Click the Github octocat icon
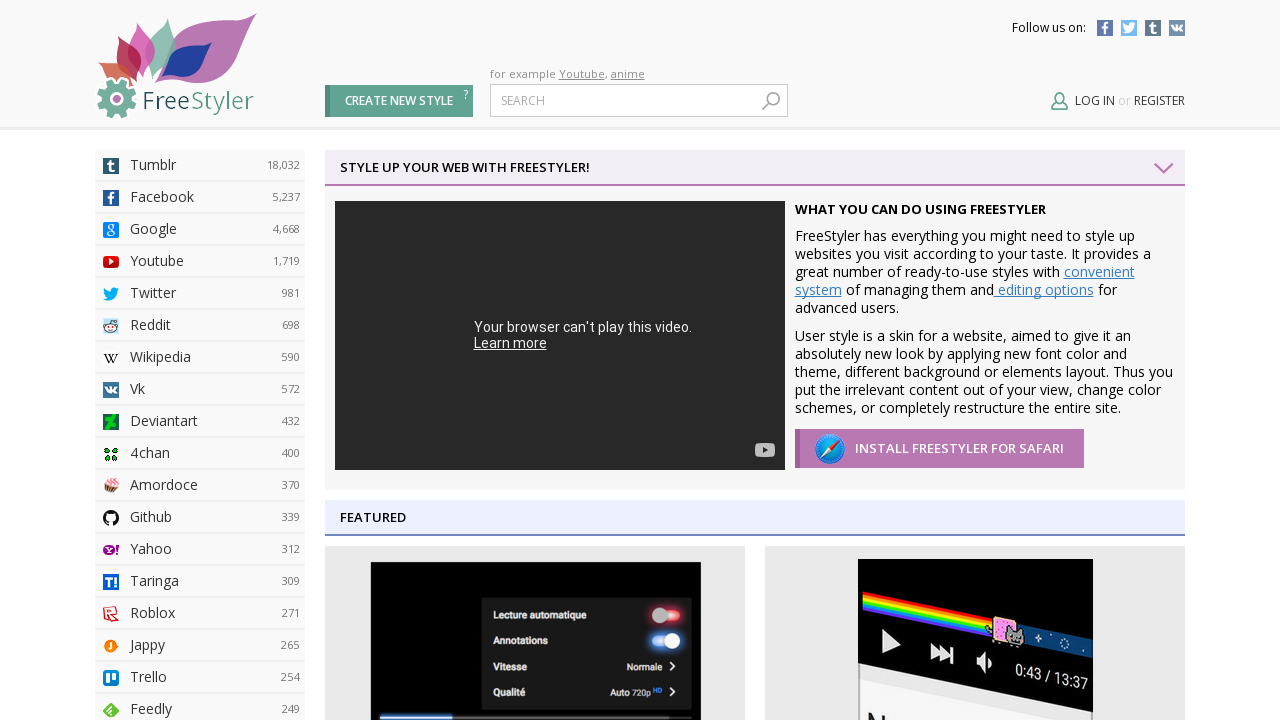 111,518
